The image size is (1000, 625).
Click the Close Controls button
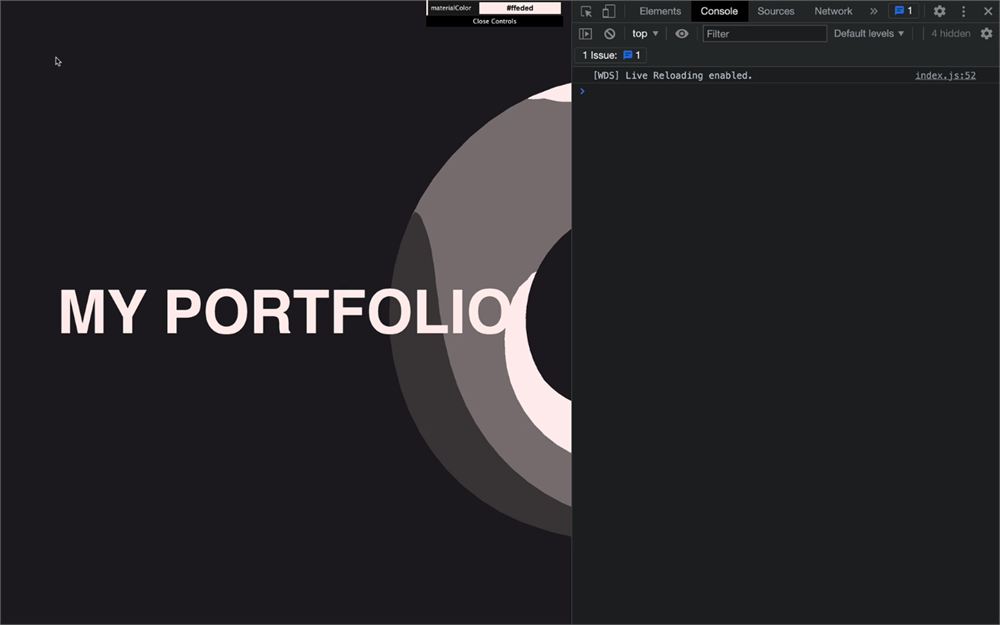coord(494,21)
